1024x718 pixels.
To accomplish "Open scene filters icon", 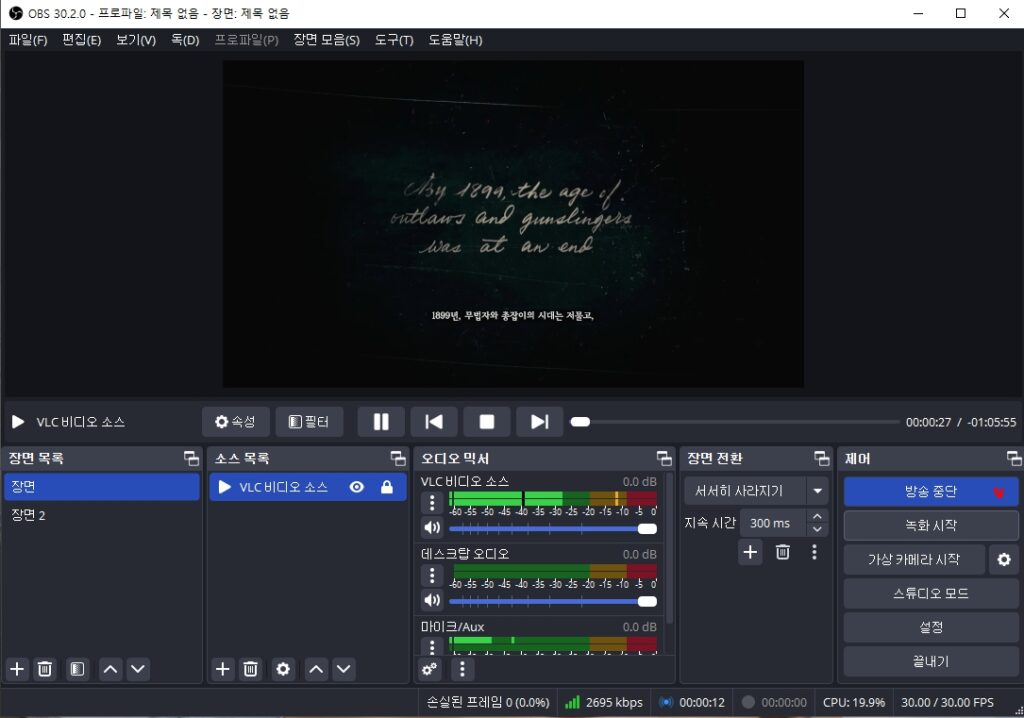I will coord(77,669).
